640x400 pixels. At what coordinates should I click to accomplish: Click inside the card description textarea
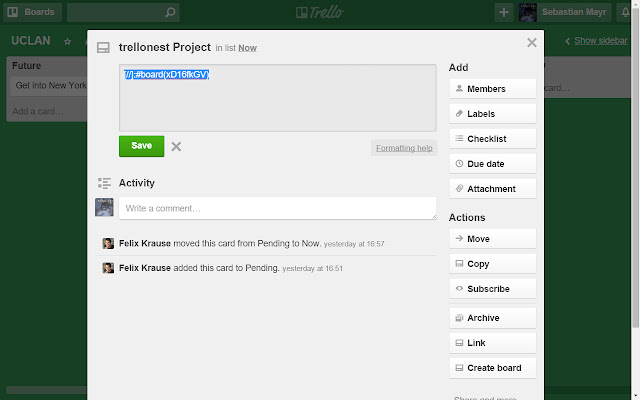[278, 98]
